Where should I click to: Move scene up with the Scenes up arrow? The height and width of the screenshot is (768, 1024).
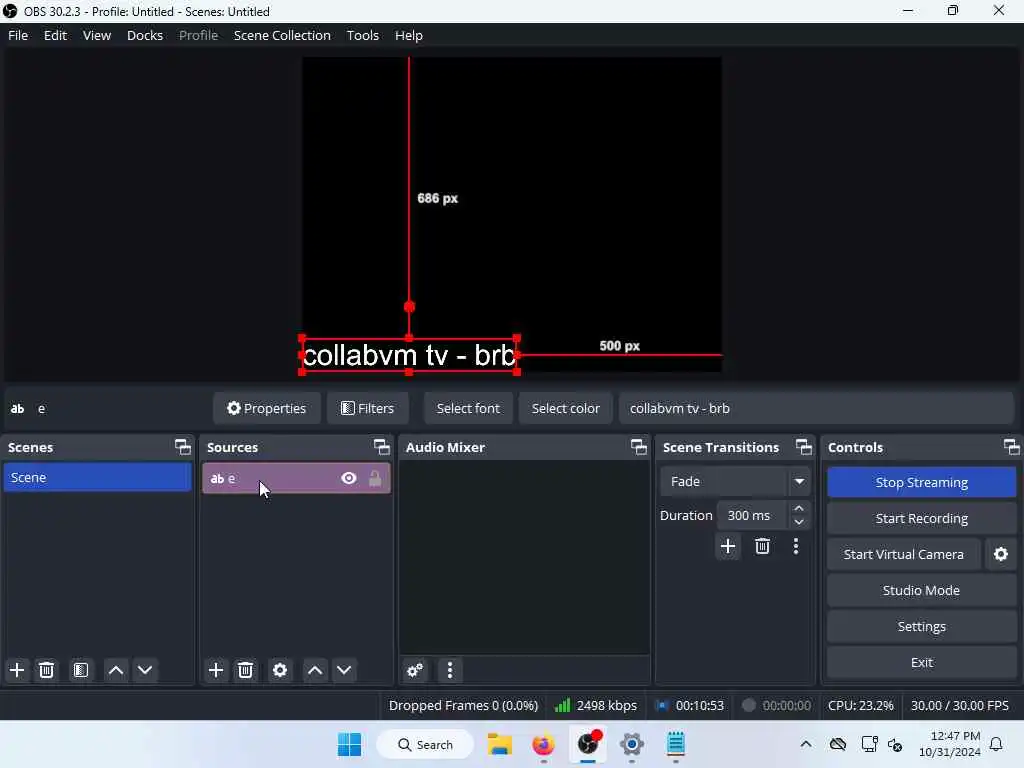point(116,670)
